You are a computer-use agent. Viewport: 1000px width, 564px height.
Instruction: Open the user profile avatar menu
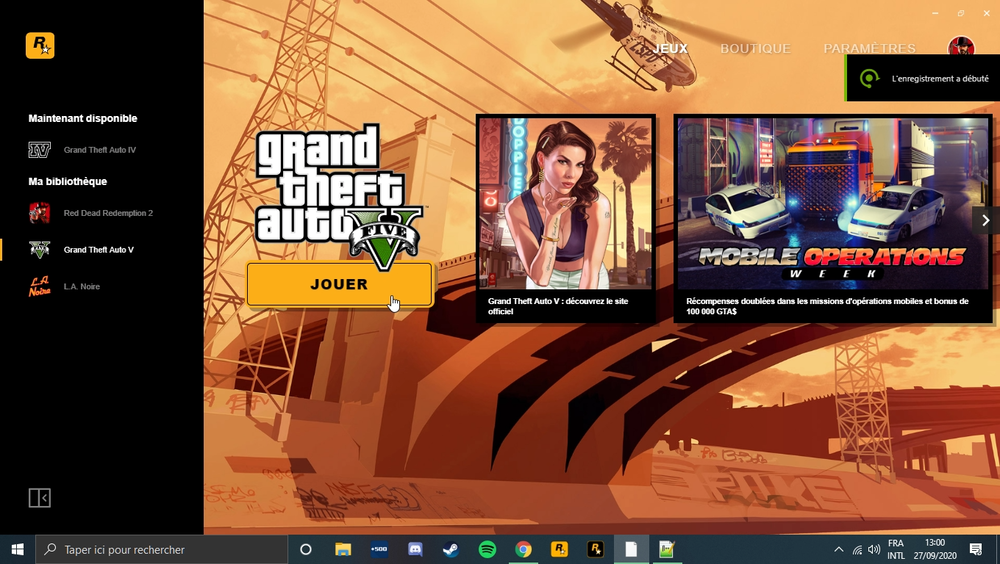pos(961,48)
